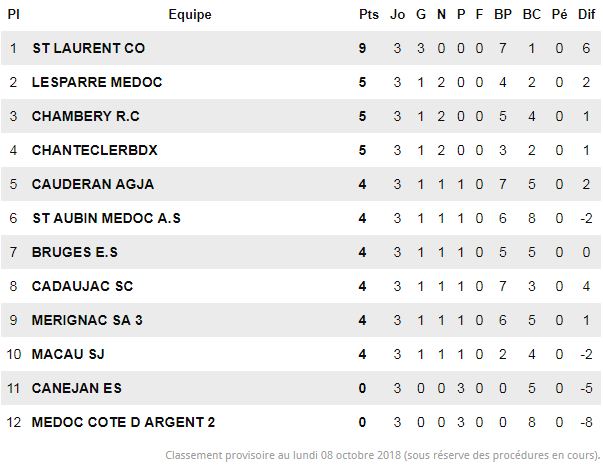Screen dimensions: 603x467
Task: Select MERIGNAC SA 3 in standings
Action: tap(87, 320)
